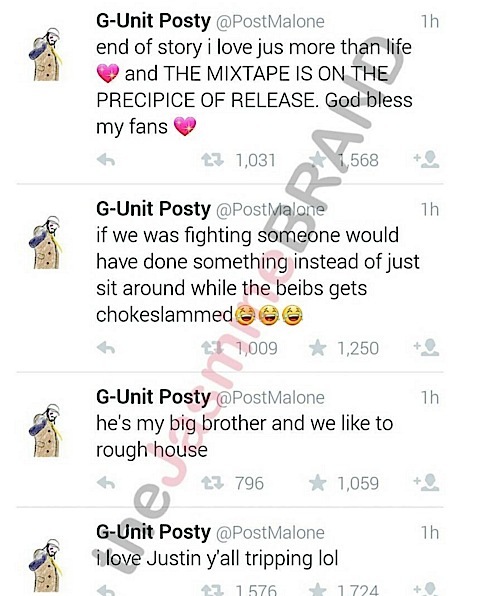Open avatar on the mixtape tweet
Screen dimensions: 494x596
(45, 54)
